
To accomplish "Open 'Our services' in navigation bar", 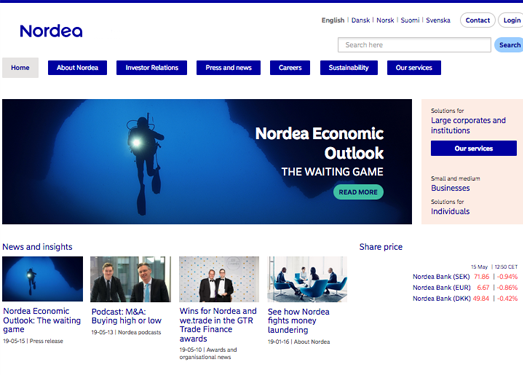I will (414, 68).
